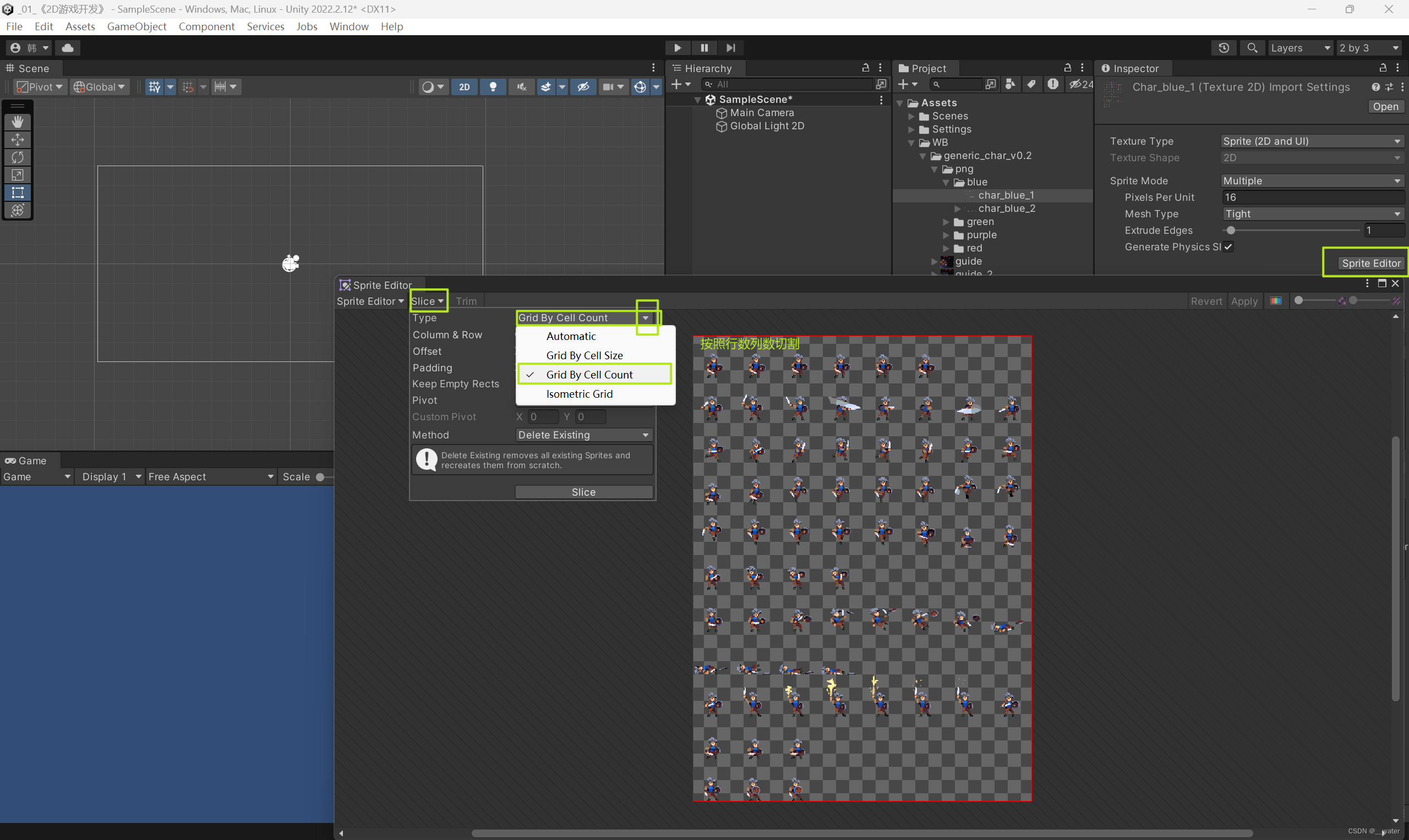Screen dimensions: 1409x840
Task: Click the grid snapping icon in Scene toolbar
Action: (189, 86)
